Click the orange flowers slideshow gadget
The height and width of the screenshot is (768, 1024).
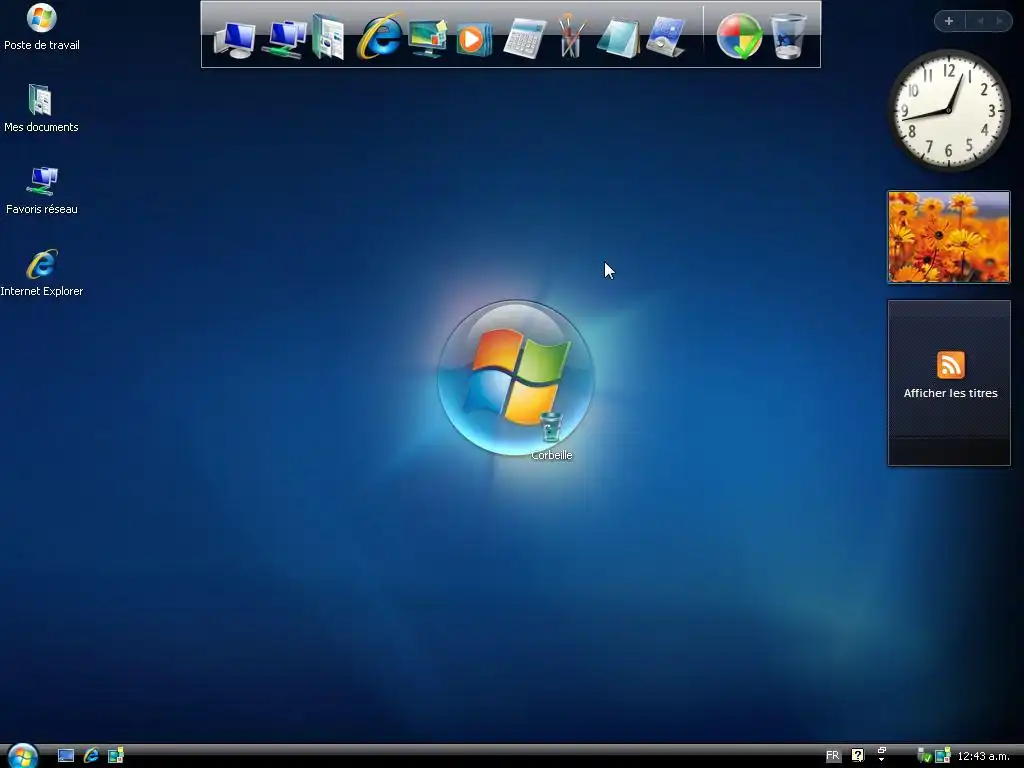(x=948, y=236)
